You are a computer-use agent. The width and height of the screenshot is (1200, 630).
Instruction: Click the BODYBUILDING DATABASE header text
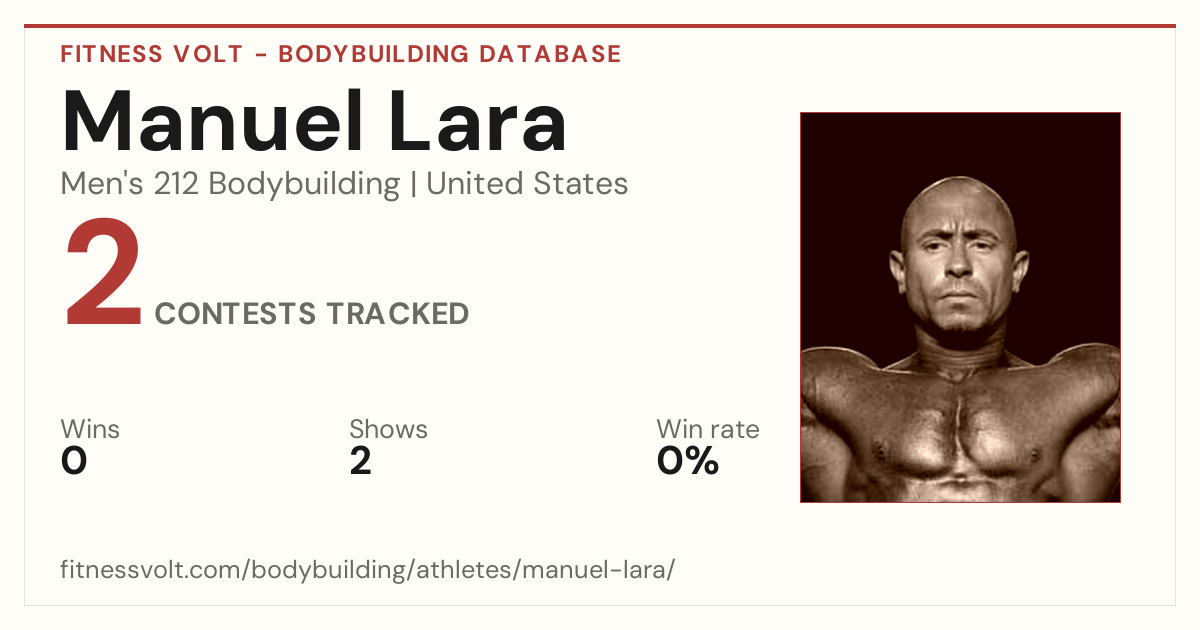pyautogui.click(x=450, y=54)
